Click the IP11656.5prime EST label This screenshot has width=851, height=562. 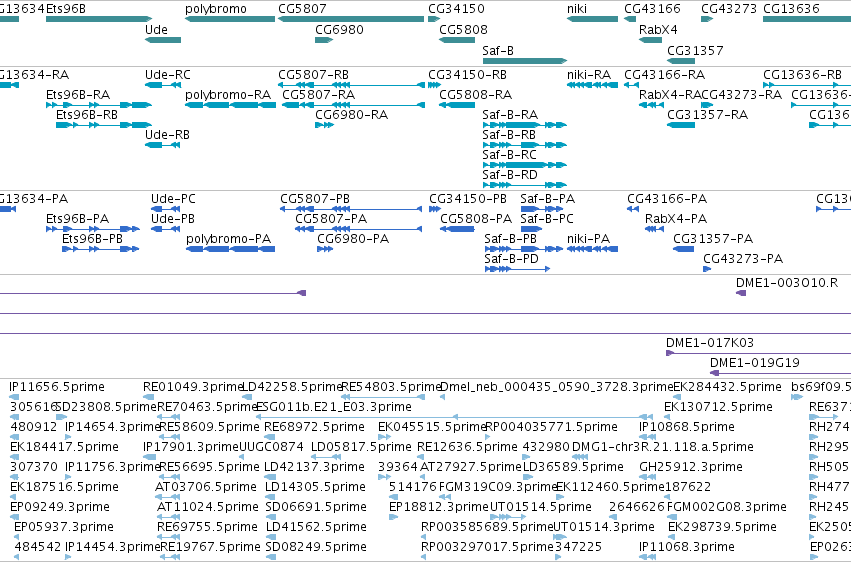[57, 387]
